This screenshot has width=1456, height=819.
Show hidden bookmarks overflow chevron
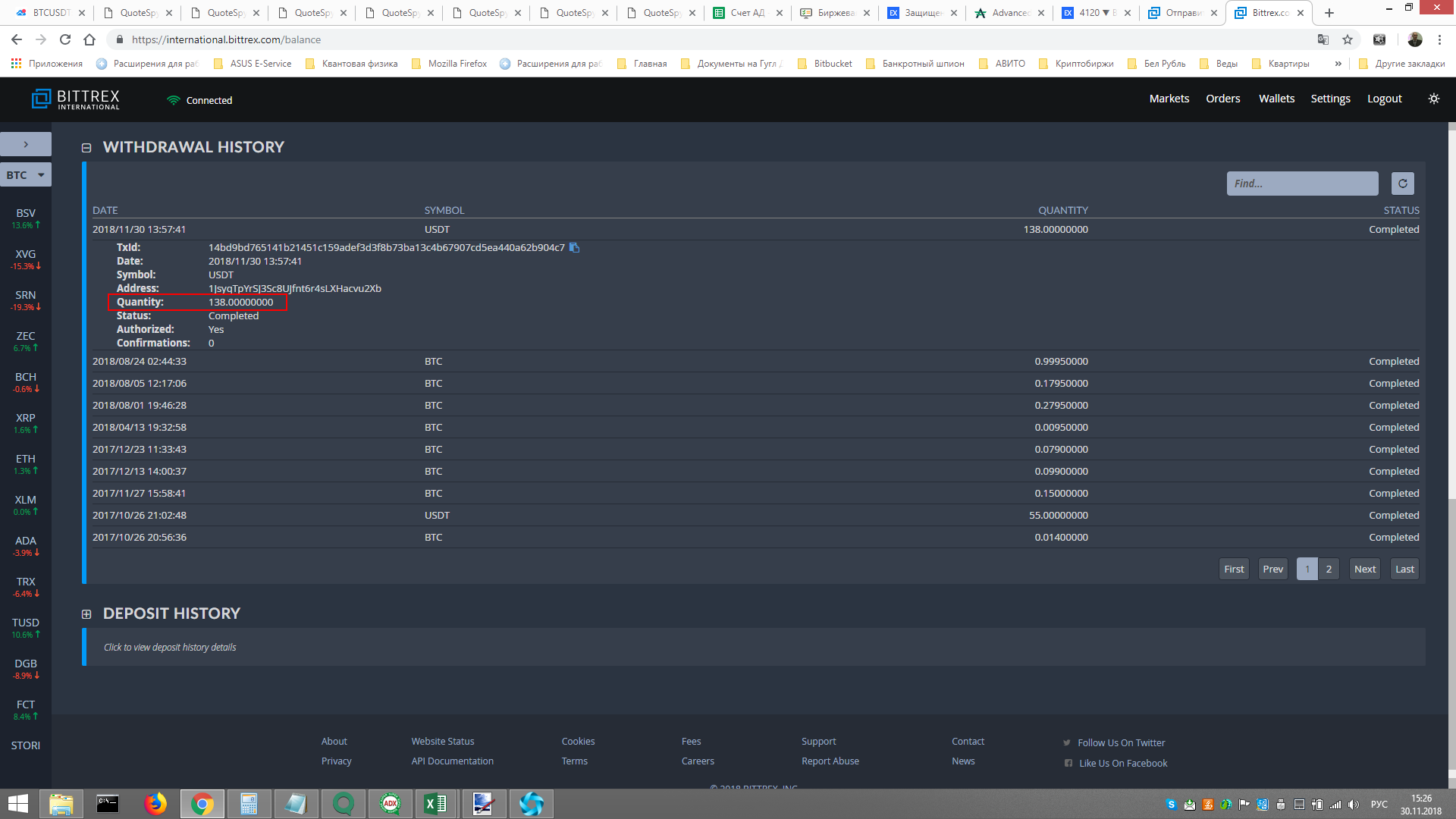(x=1338, y=64)
